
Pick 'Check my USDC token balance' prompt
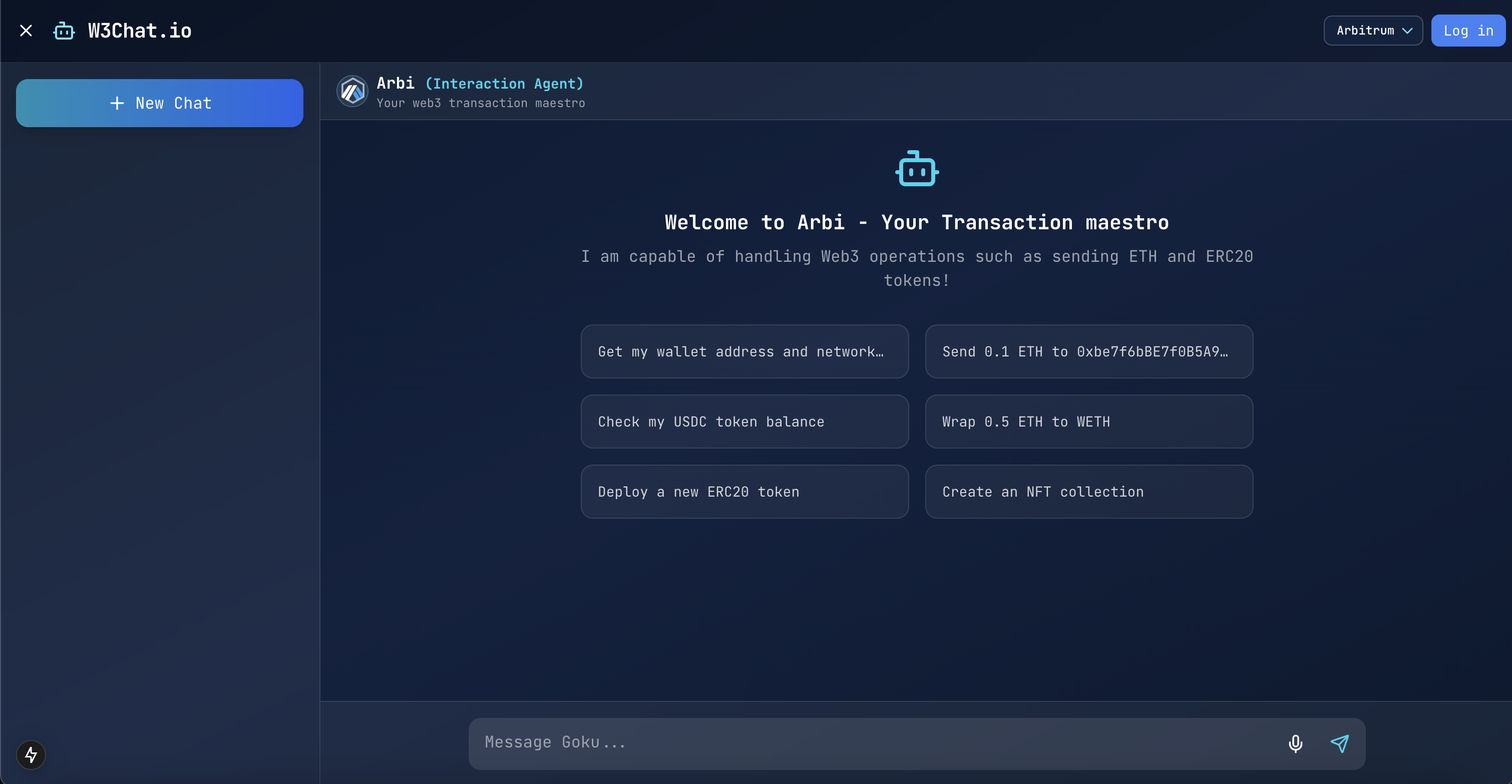pyautogui.click(x=744, y=422)
